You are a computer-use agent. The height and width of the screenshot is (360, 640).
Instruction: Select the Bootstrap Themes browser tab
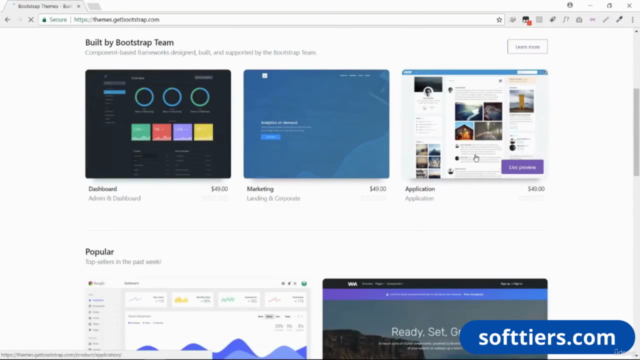click(x=44, y=6)
